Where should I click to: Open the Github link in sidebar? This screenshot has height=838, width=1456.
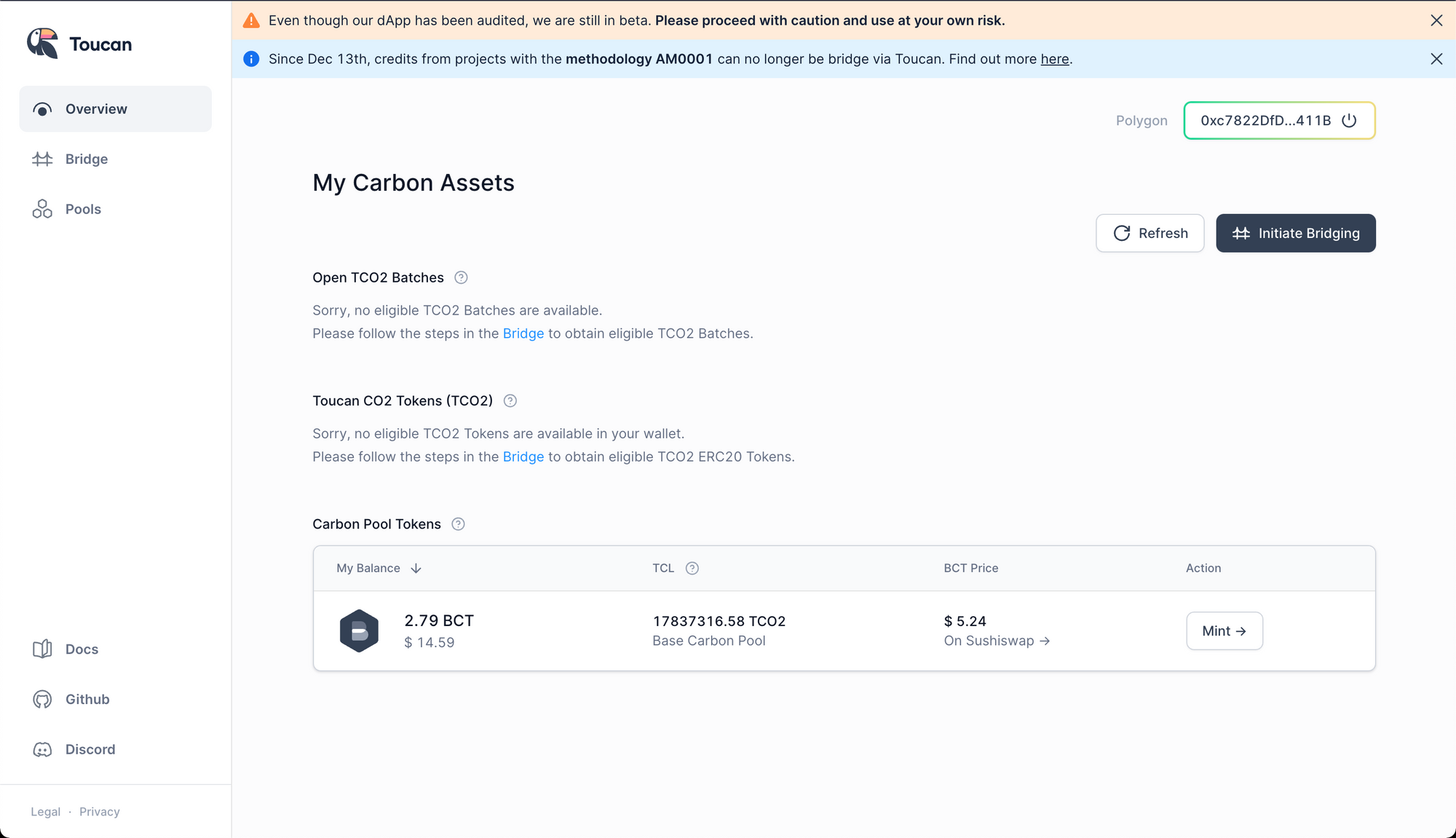(87, 699)
